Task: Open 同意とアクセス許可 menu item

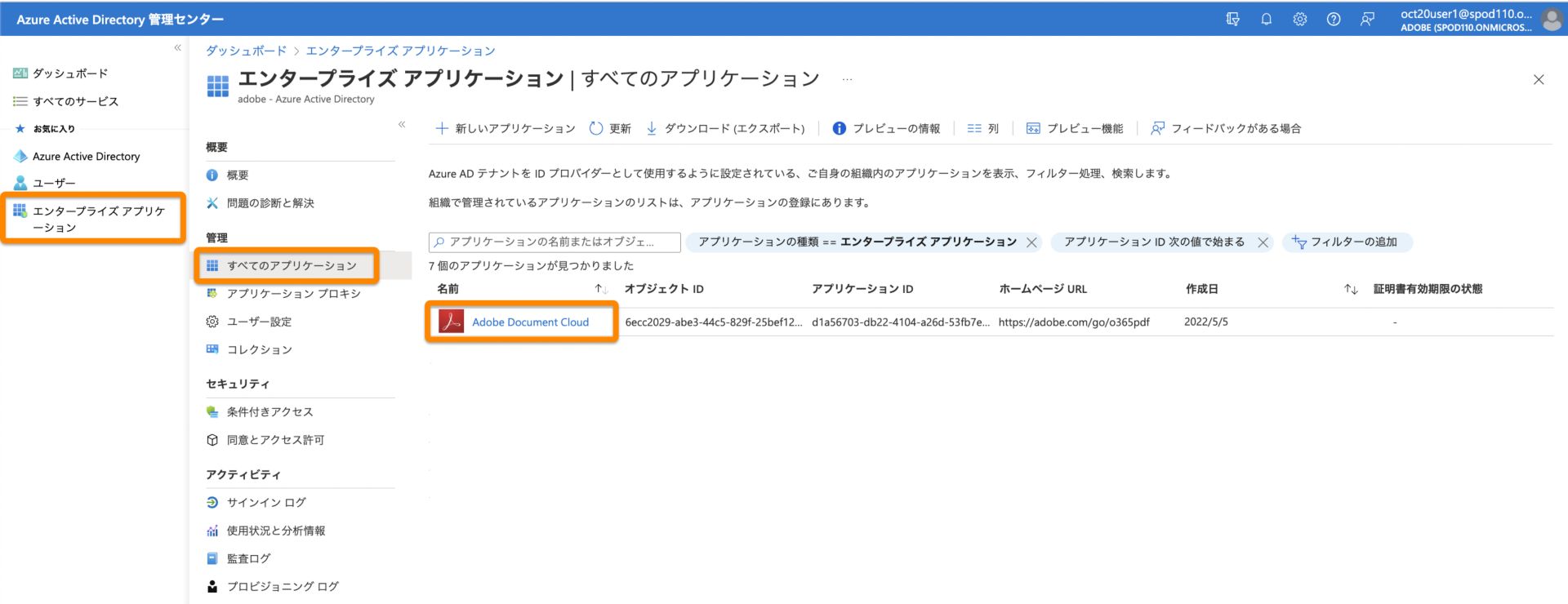Action: [265, 439]
